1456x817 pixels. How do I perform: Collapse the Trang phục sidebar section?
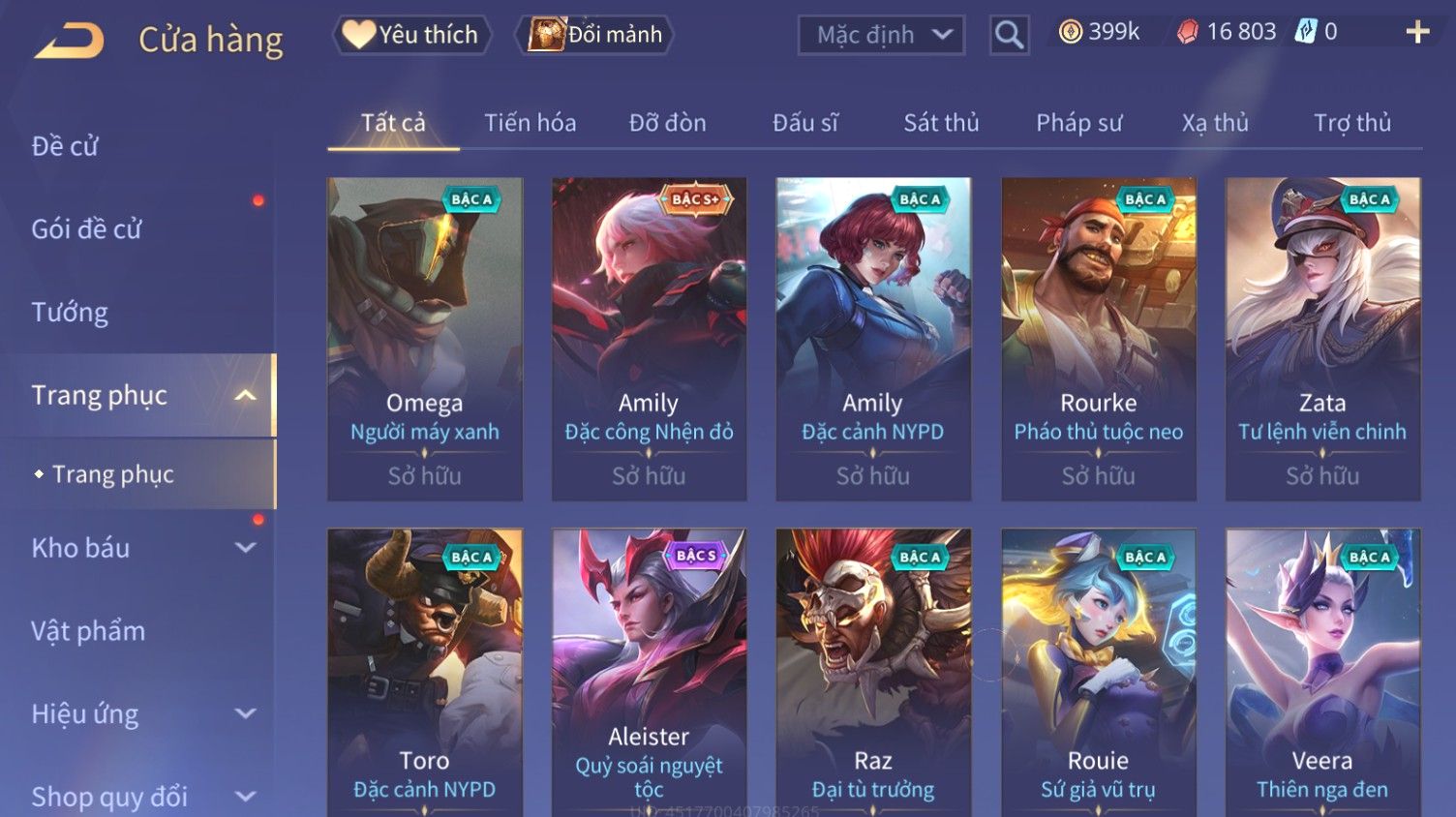point(246,395)
